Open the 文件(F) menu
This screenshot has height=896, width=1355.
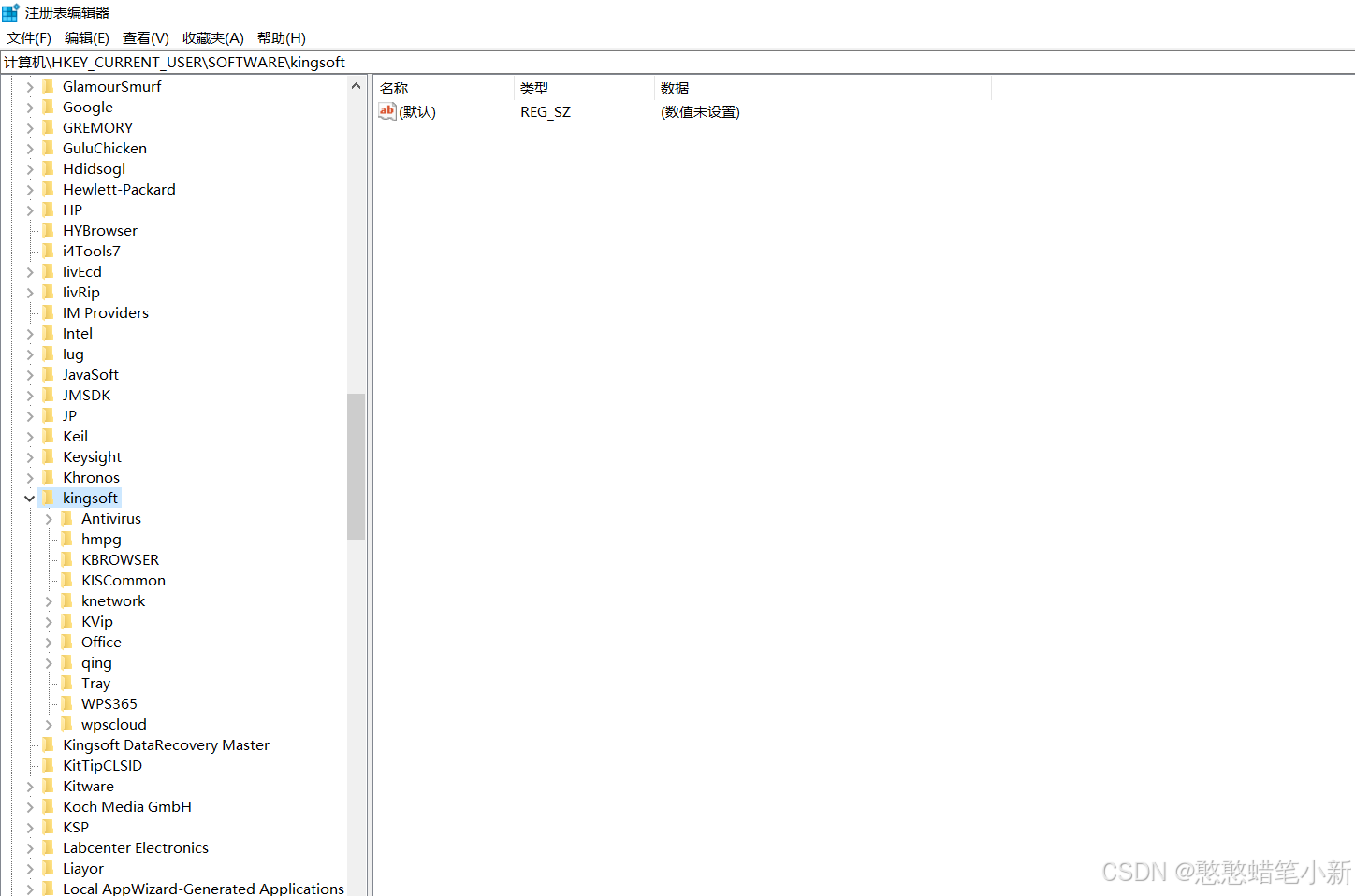(x=29, y=38)
